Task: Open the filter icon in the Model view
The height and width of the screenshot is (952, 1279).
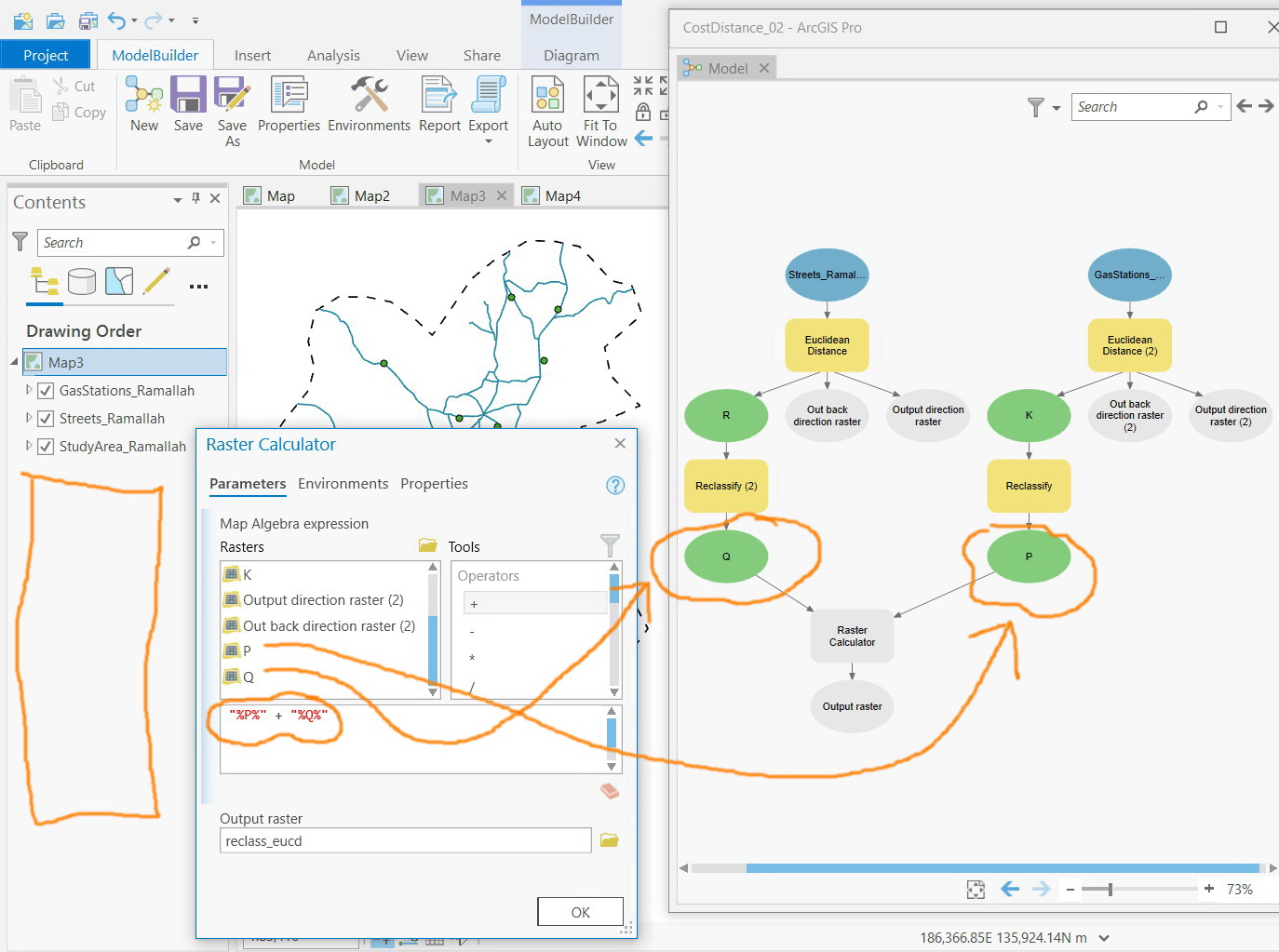Action: pos(1036,107)
